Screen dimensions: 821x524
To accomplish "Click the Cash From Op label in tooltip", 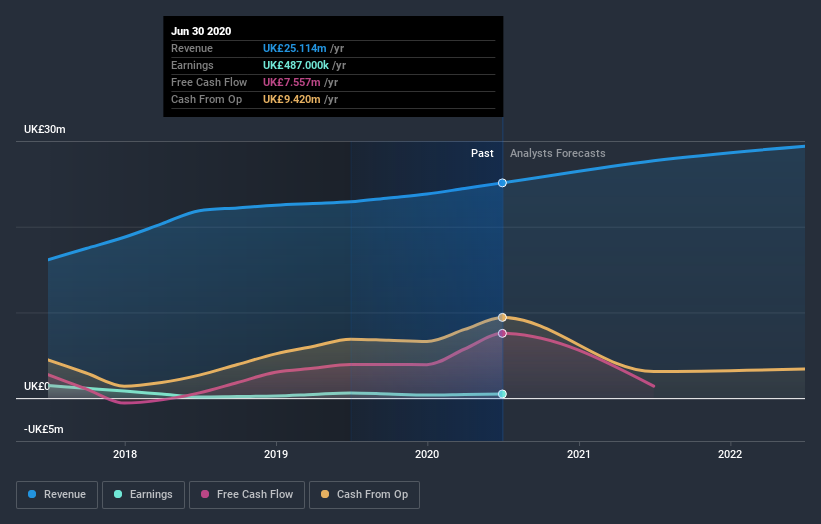I will pos(206,99).
